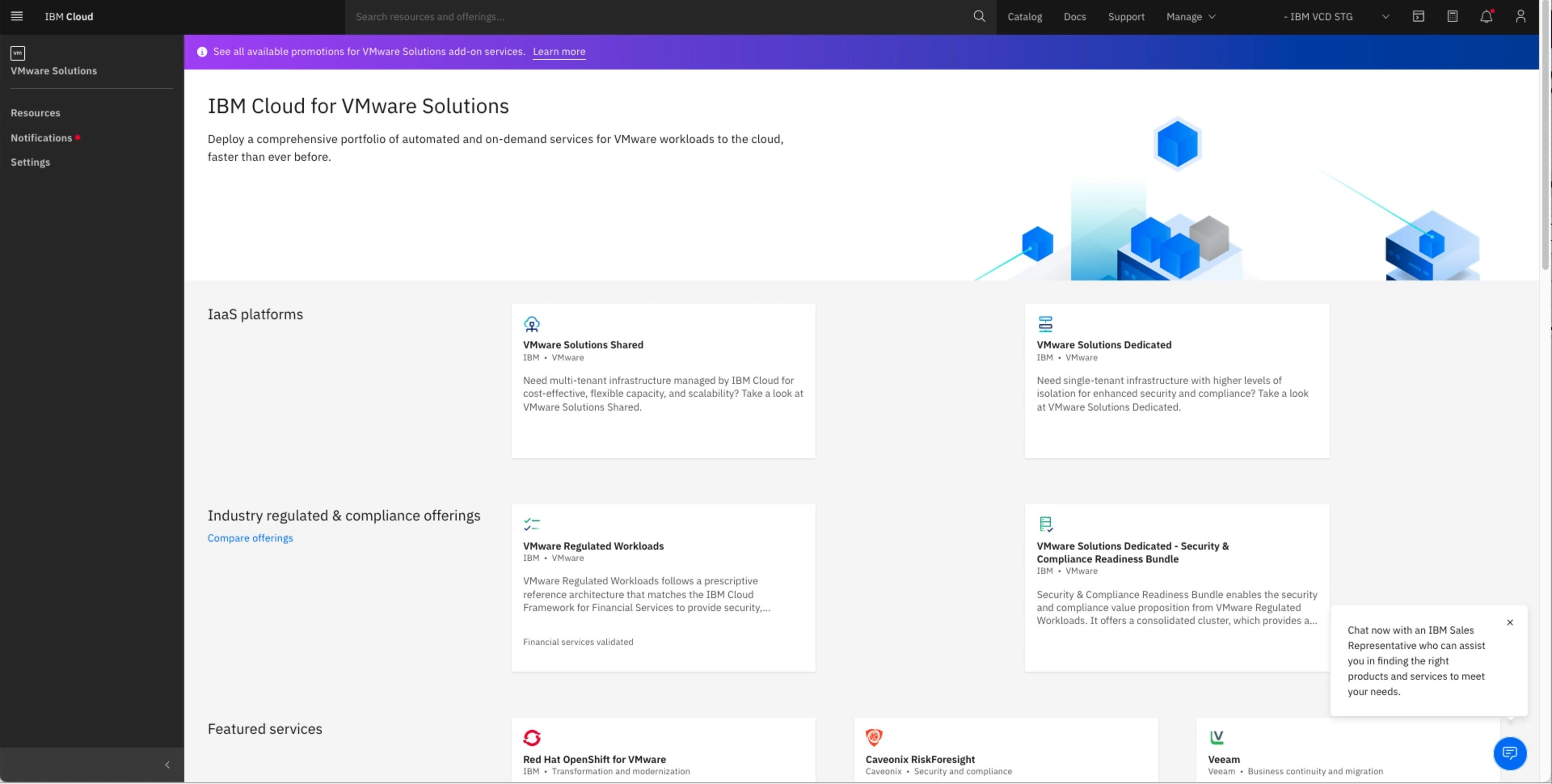This screenshot has width=1552, height=784.
Task: Go to Resources in sidebar
Action: point(36,113)
